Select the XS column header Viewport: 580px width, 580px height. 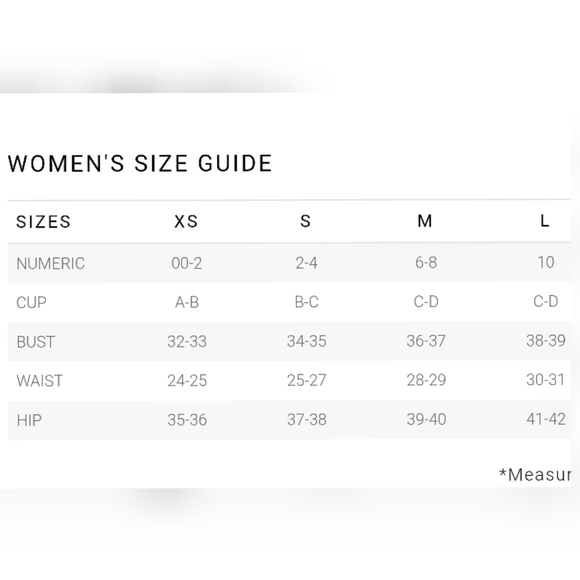pyautogui.click(x=186, y=222)
